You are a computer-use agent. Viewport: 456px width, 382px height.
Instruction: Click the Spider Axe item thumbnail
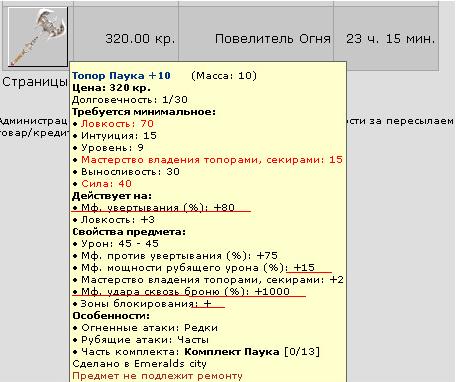38,37
